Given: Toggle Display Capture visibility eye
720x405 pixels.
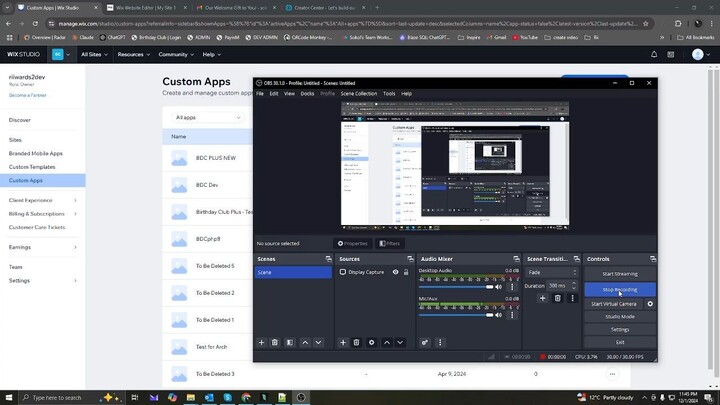Looking at the screenshot, I should [x=395, y=272].
